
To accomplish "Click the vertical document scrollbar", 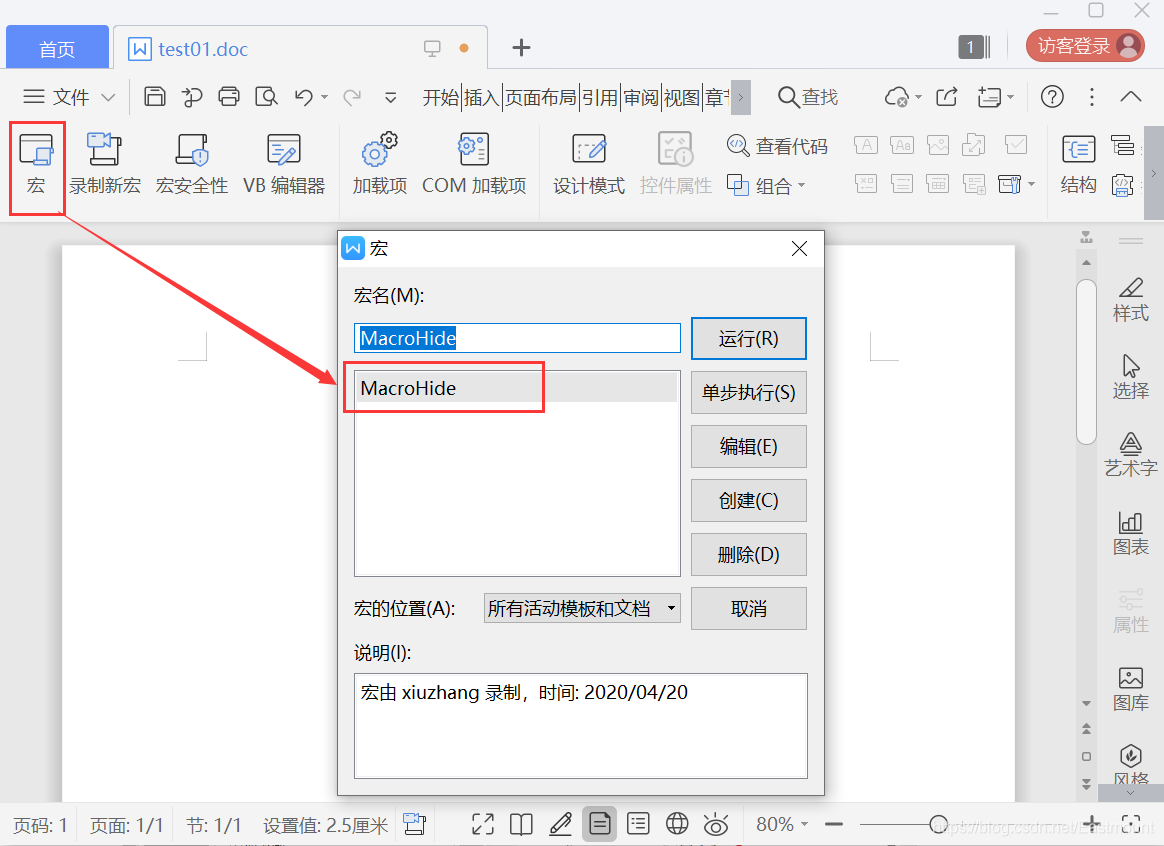I will click(1086, 361).
